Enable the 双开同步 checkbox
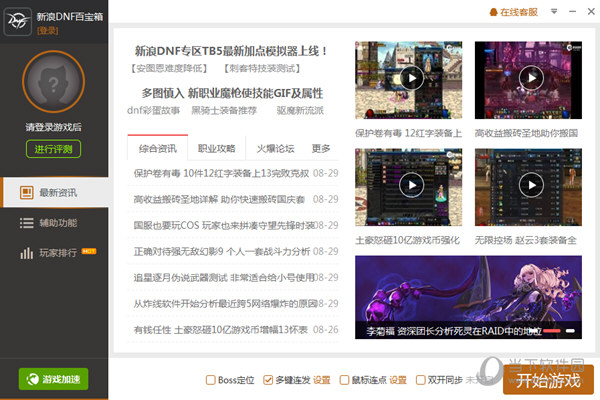 click(x=421, y=380)
